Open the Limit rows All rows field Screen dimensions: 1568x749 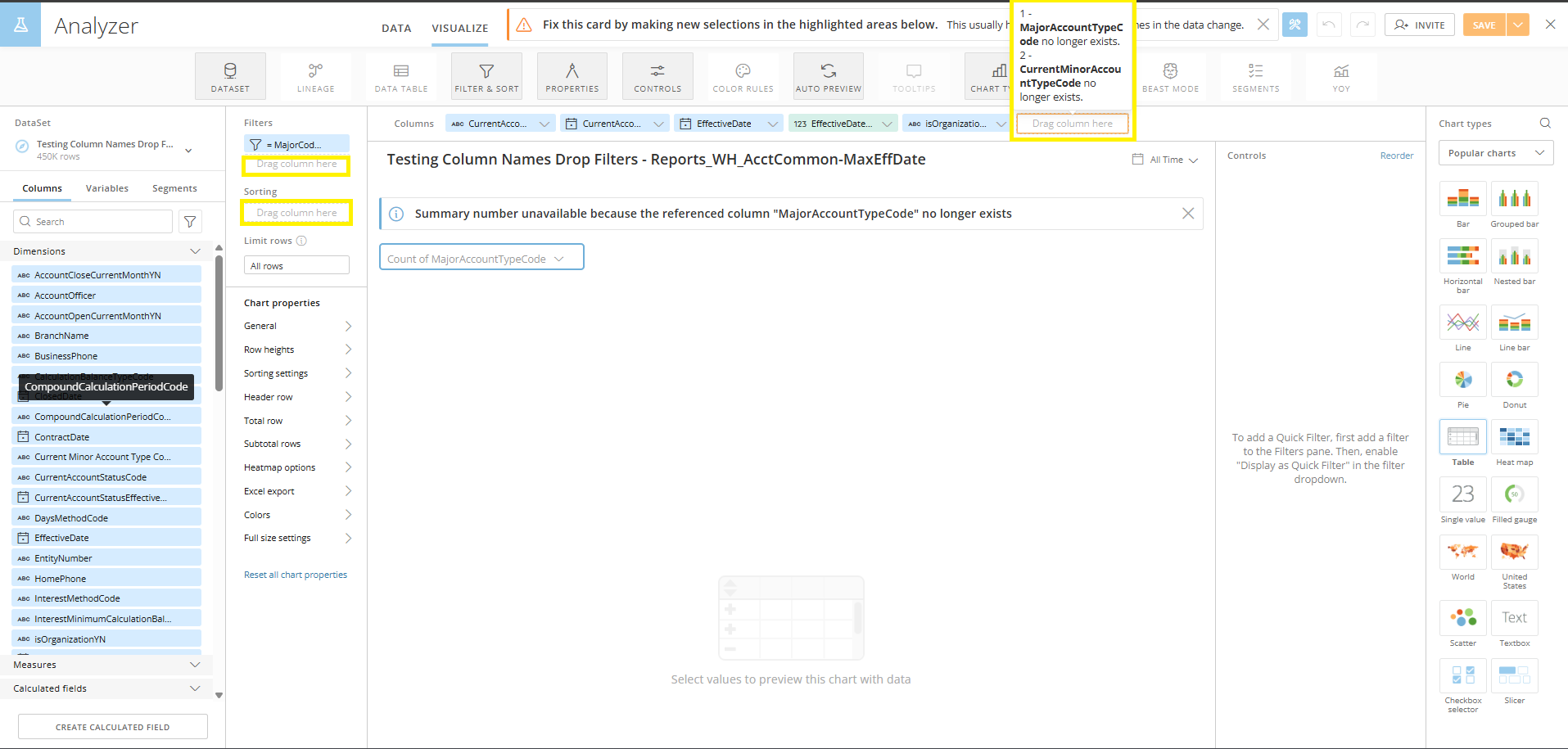pyautogui.click(x=296, y=265)
